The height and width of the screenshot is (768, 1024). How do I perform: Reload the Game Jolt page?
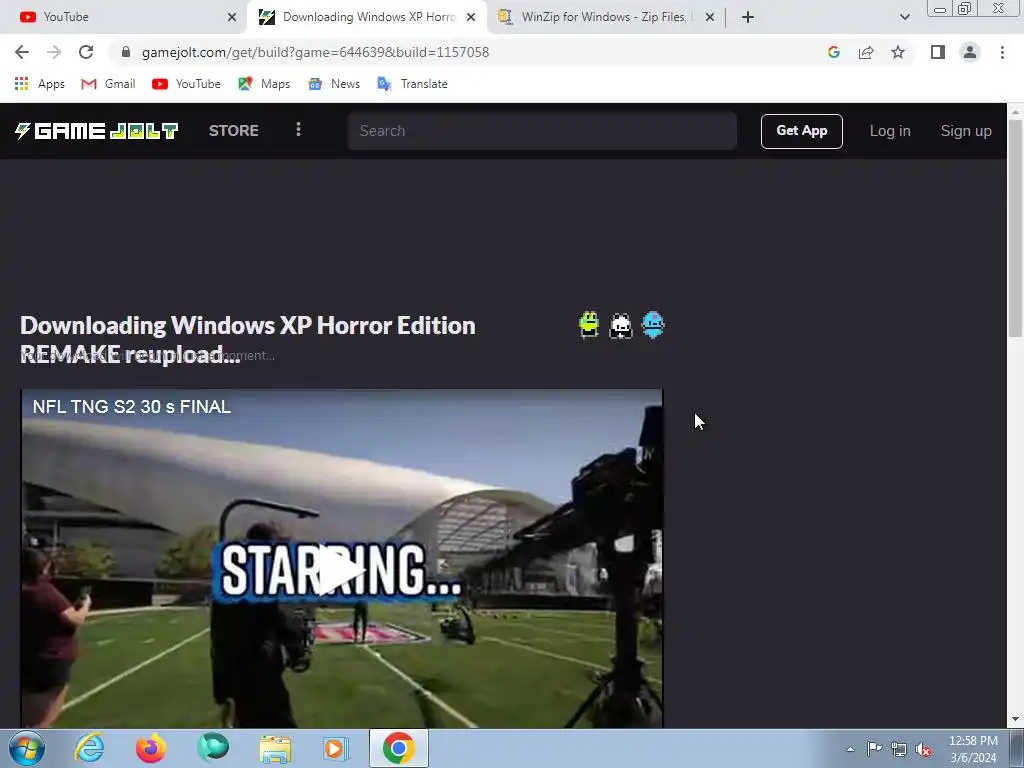click(x=86, y=52)
